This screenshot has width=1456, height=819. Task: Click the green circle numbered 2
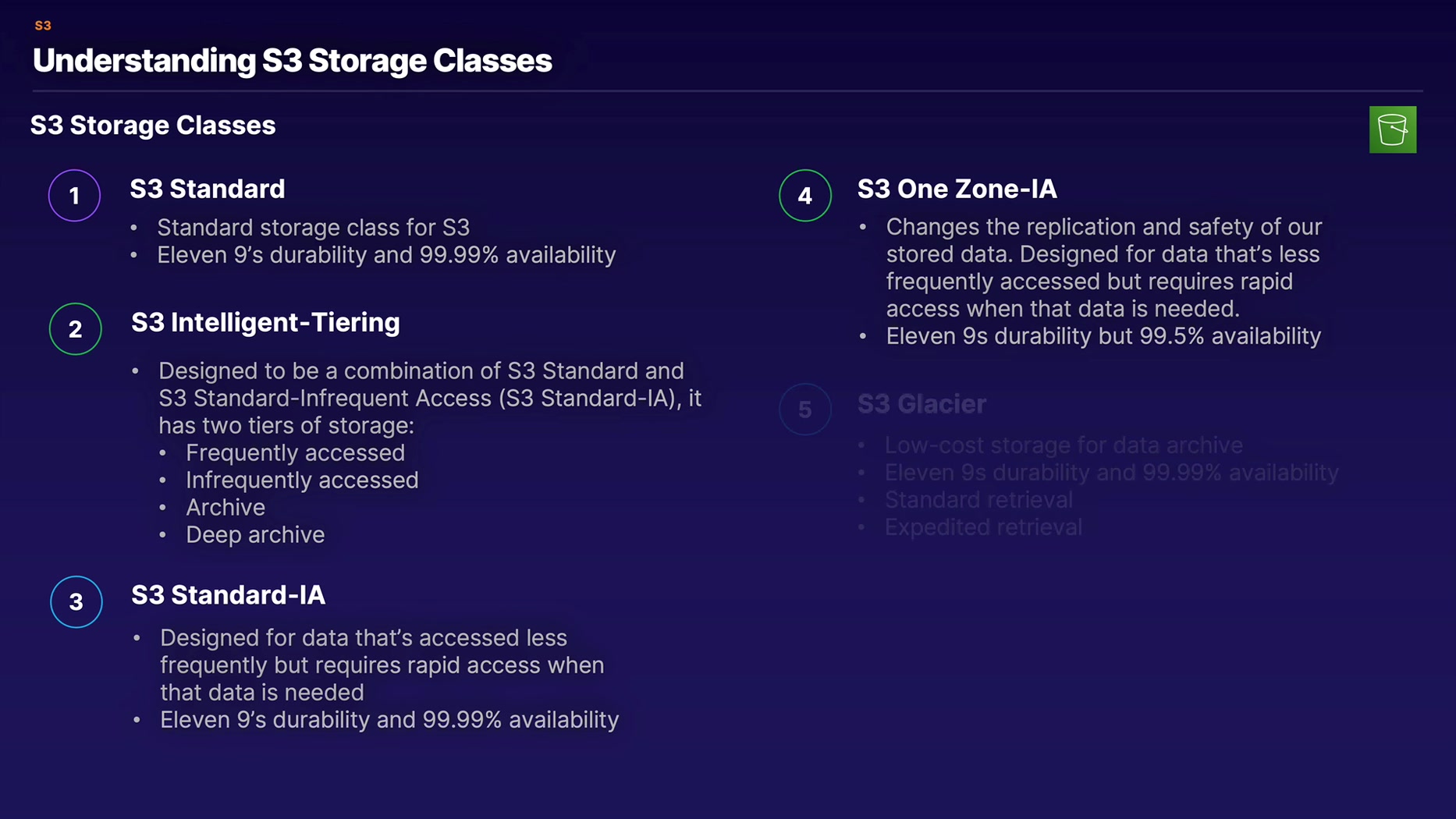coord(75,329)
